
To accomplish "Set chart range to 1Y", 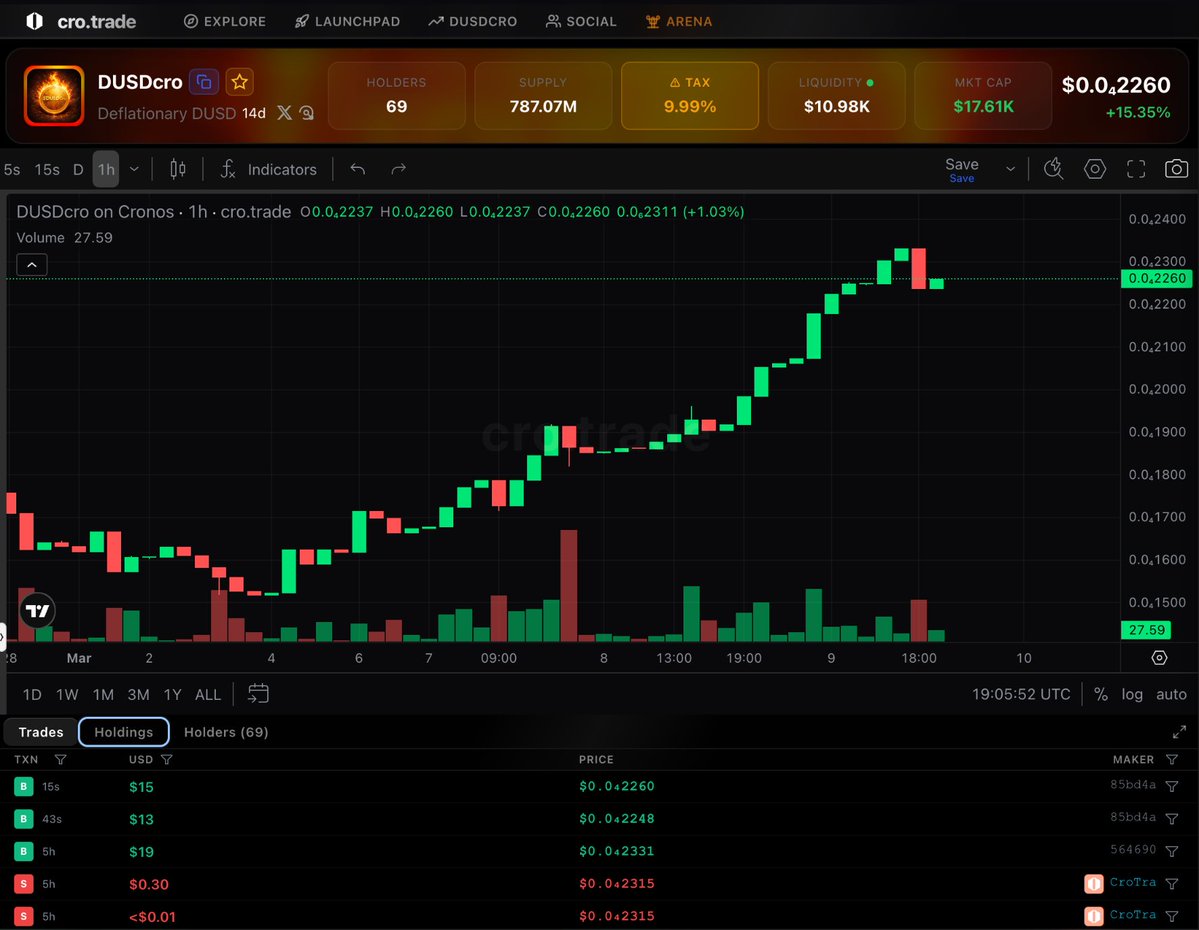I will [x=173, y=694].
